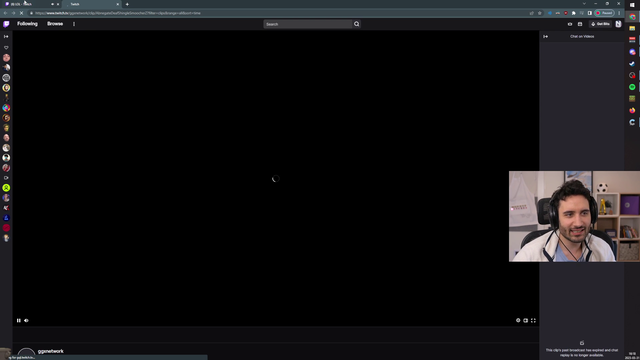
Task: Open Chrome three-dot menu
Action: pos(619,13)
